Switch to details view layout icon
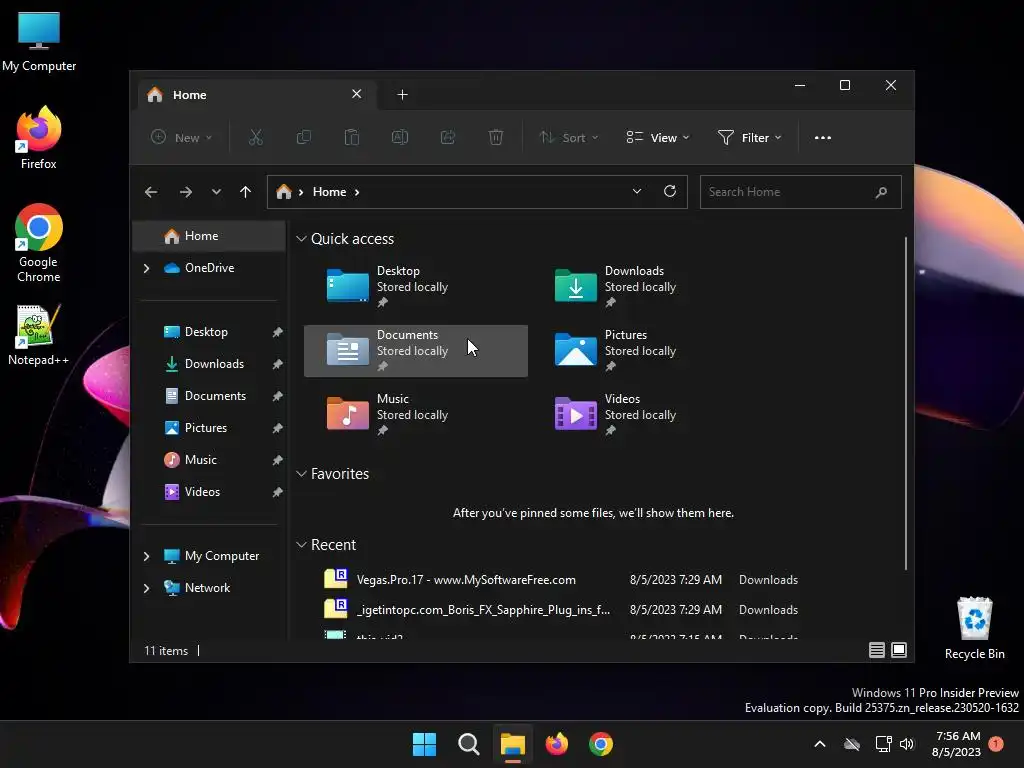This screenshot has width=1024, height=768. pyautogui.click(x=876, y=650)
